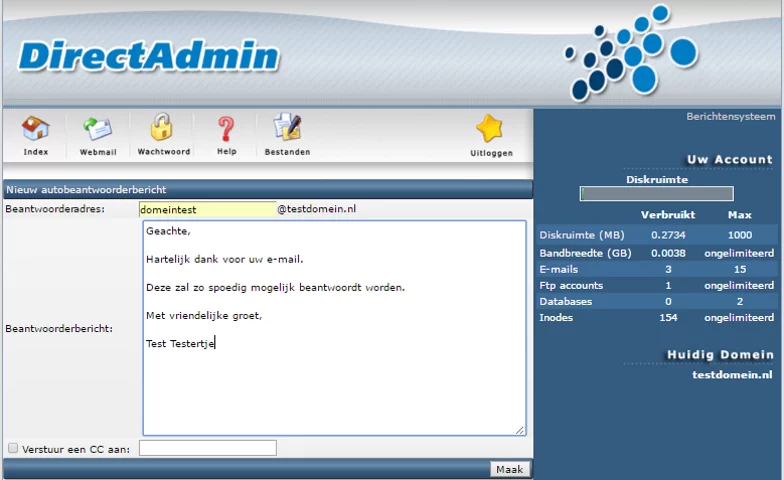Click the E-mails row label
Viewport: 784px width, 480px height.
coord(558,269)
